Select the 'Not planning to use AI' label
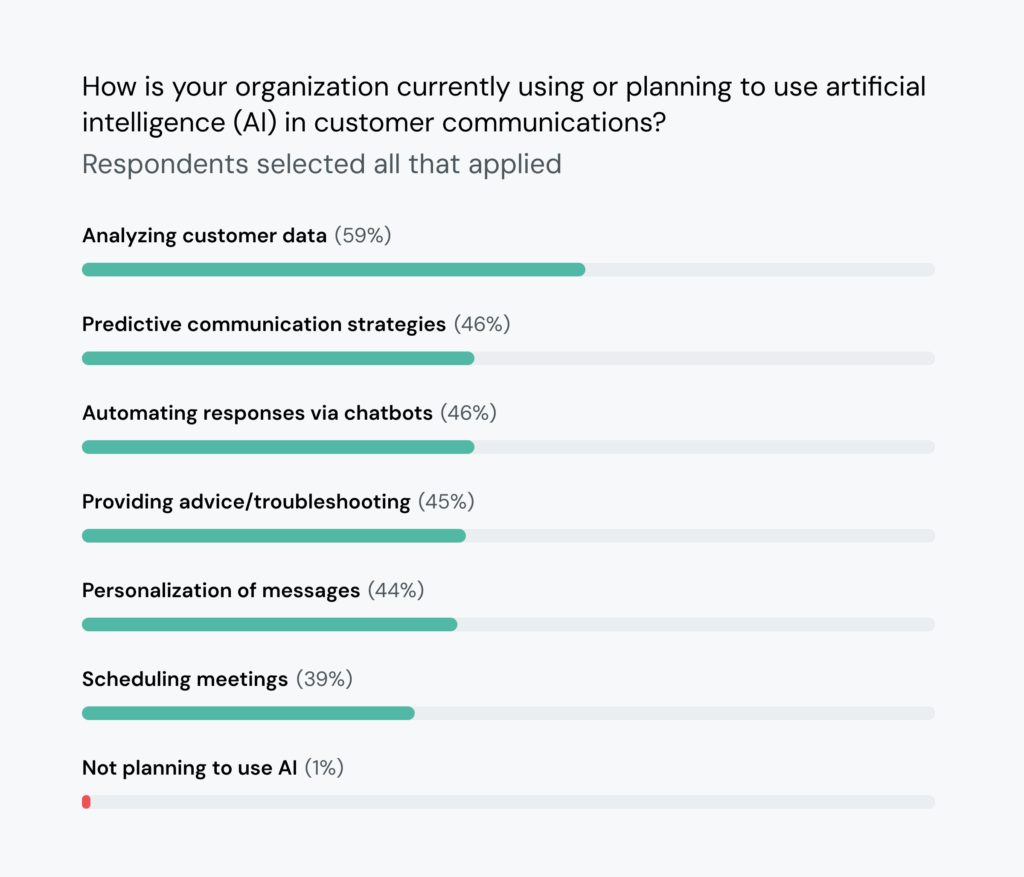The image size is (1024, 877). point(189,768)
